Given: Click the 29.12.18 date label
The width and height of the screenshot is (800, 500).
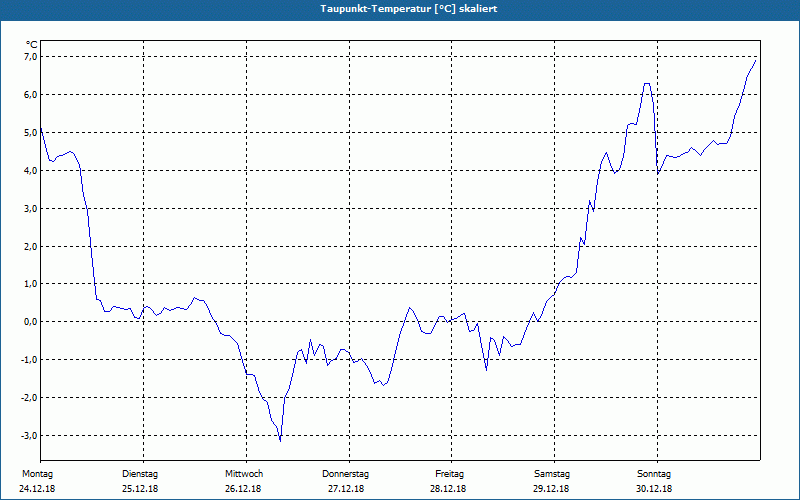Looking at the screenshot, I should [551, 489].
